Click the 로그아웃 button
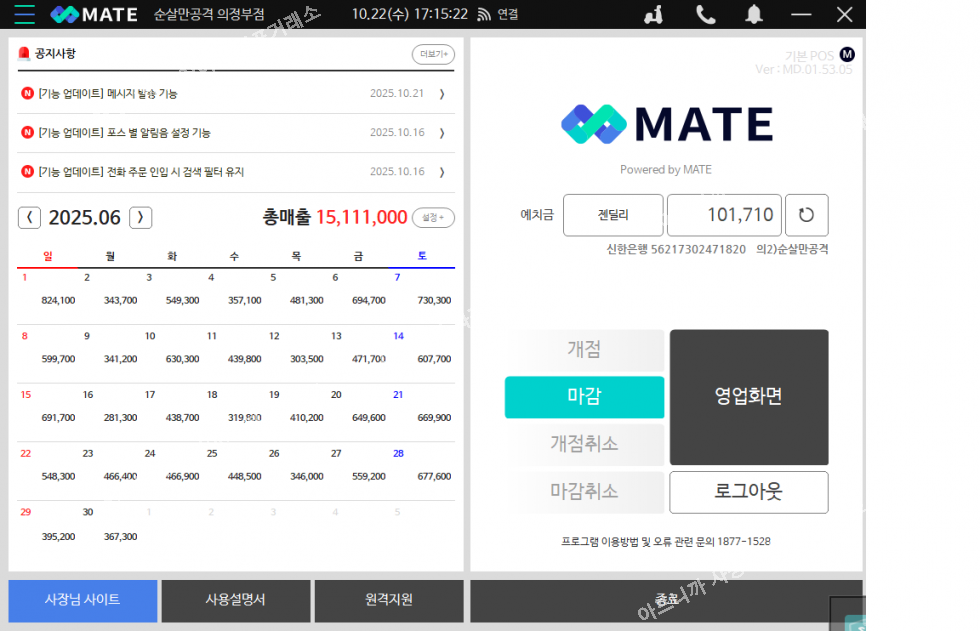Image resolution: width=980 pixels, height=631 pixels. (x=748, y=492)
